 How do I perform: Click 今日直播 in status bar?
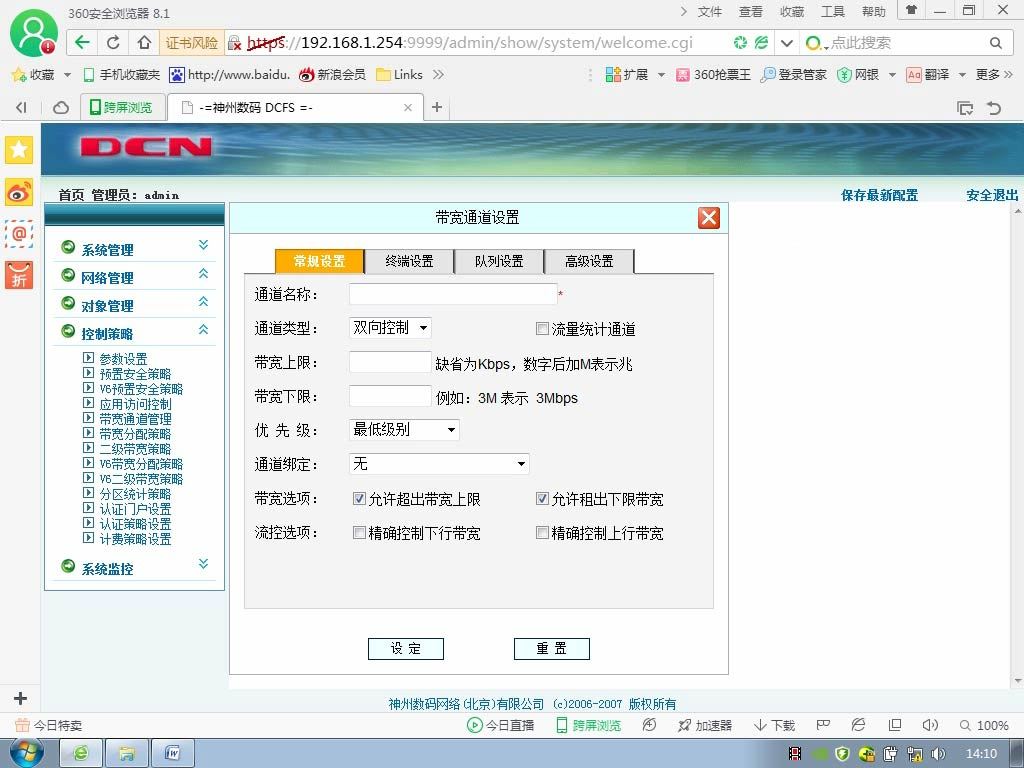[x=500, y=725]
